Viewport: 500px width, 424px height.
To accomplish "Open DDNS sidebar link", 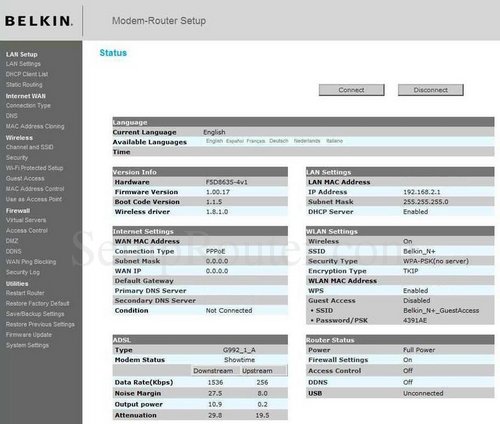I will tap(13, 251).
